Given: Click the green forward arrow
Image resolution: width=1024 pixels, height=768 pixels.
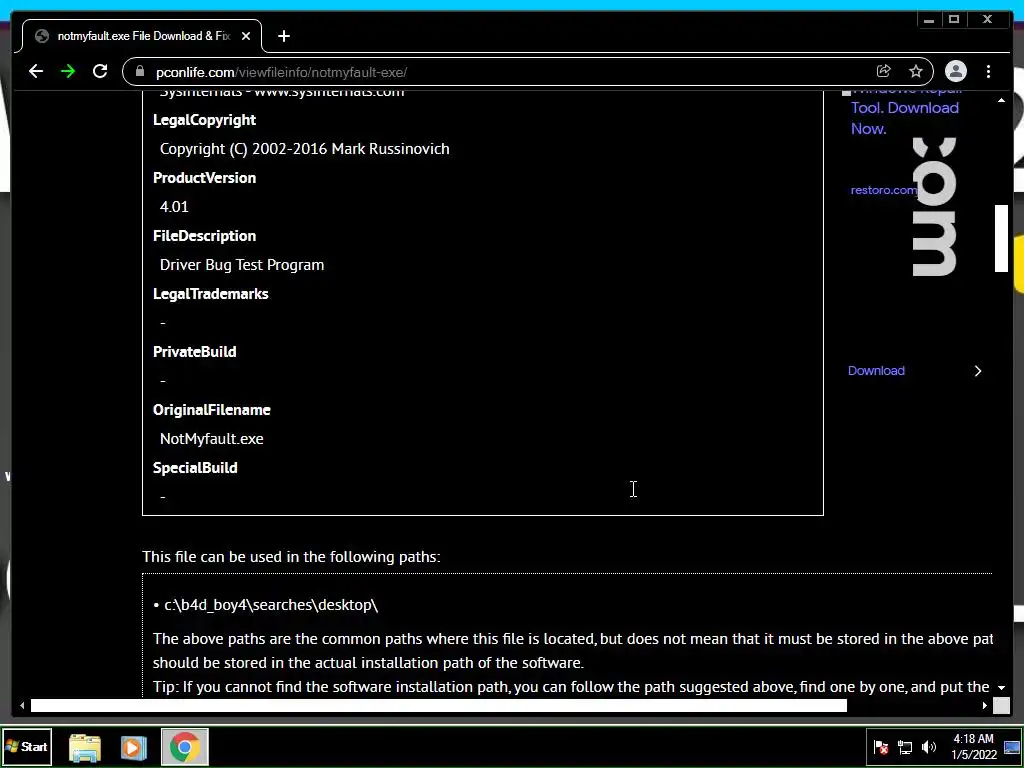Looking at the screenshot, I should click(x=68, y=71).
